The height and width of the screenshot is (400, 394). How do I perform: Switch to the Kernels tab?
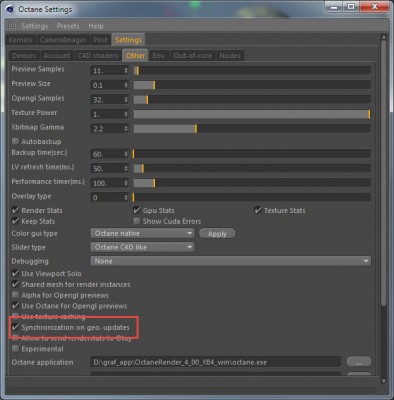point(21,40)
